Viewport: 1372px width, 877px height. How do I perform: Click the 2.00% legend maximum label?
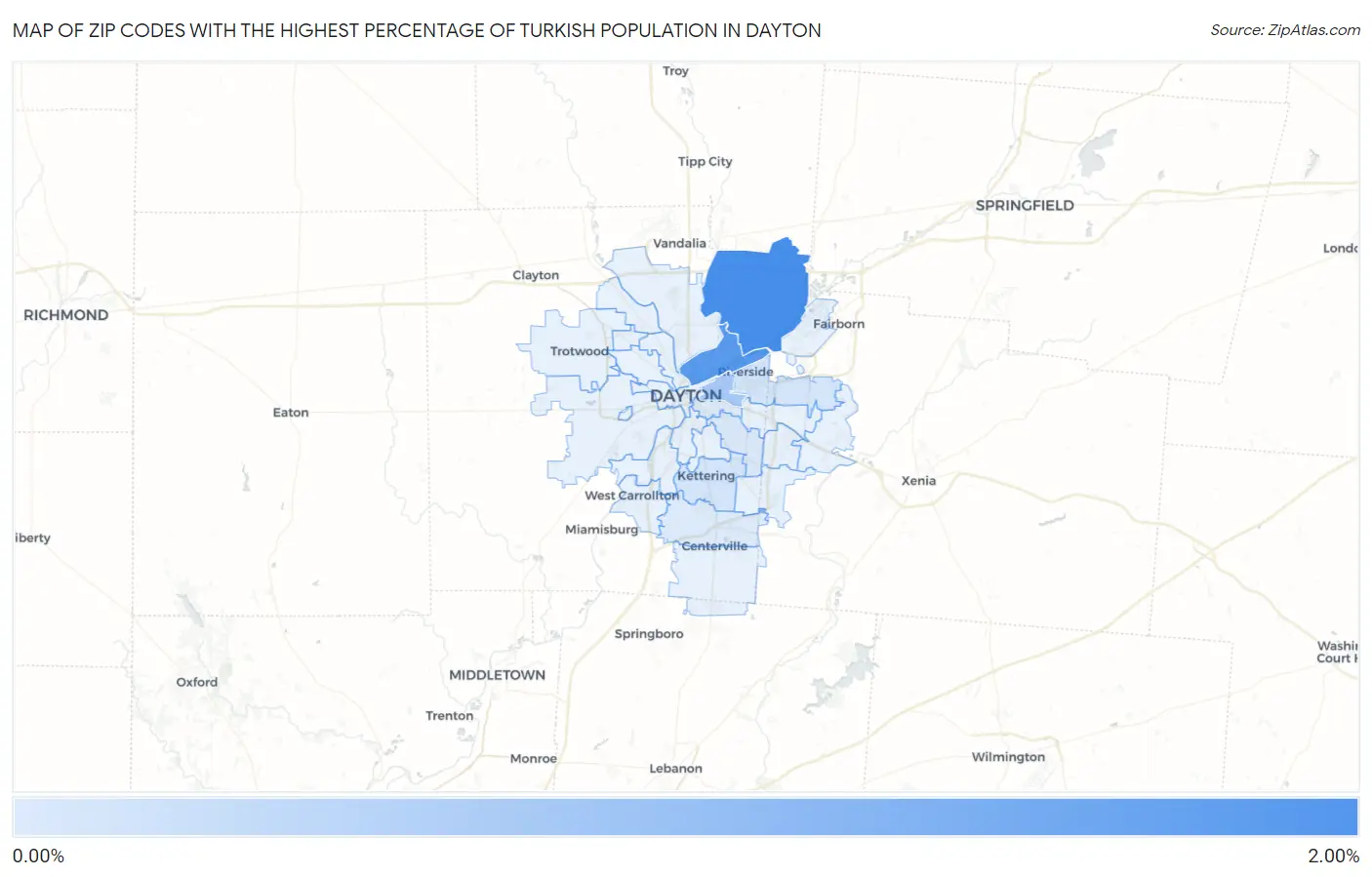click(1333, 857)
